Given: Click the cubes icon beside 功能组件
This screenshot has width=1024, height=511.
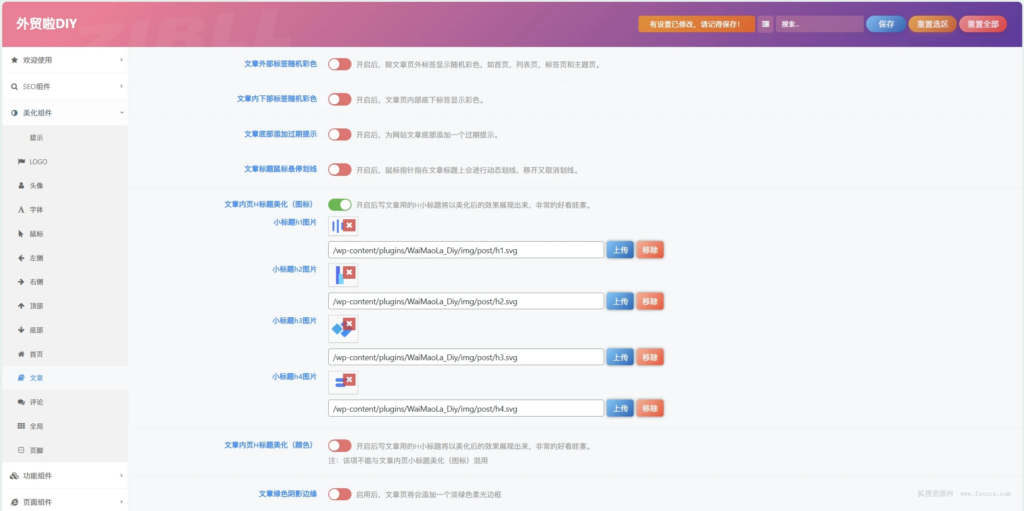Looking at the screenshot, I should point(14,476).
